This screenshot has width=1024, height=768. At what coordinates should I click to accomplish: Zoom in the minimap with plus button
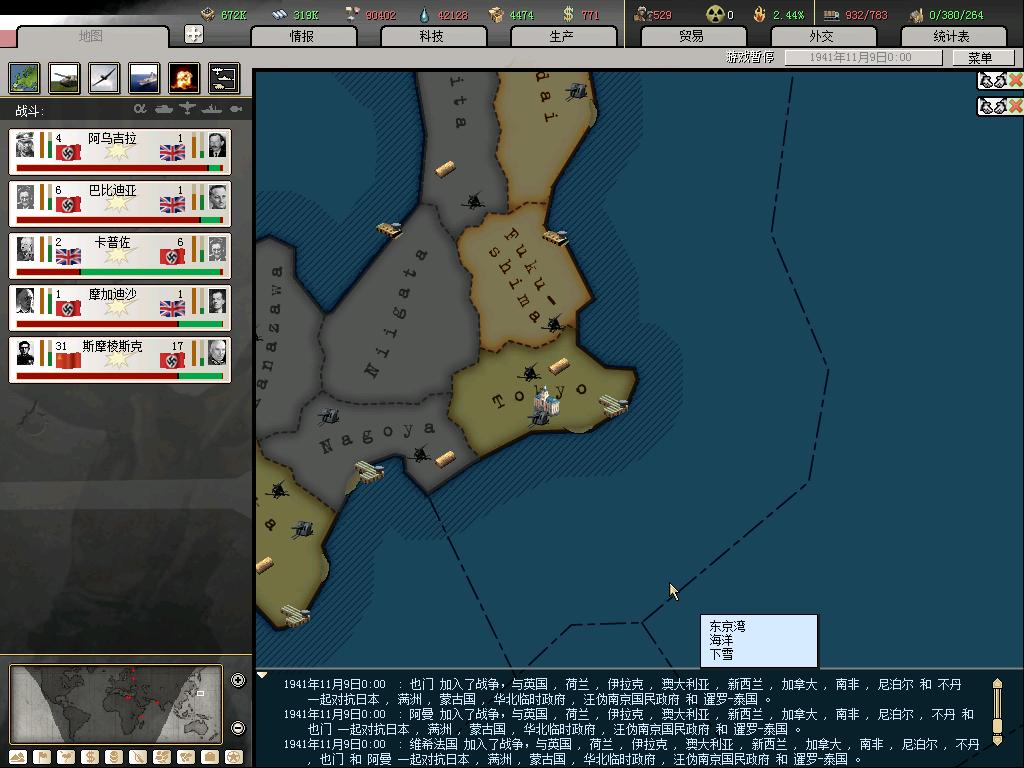tap(238, 681)
